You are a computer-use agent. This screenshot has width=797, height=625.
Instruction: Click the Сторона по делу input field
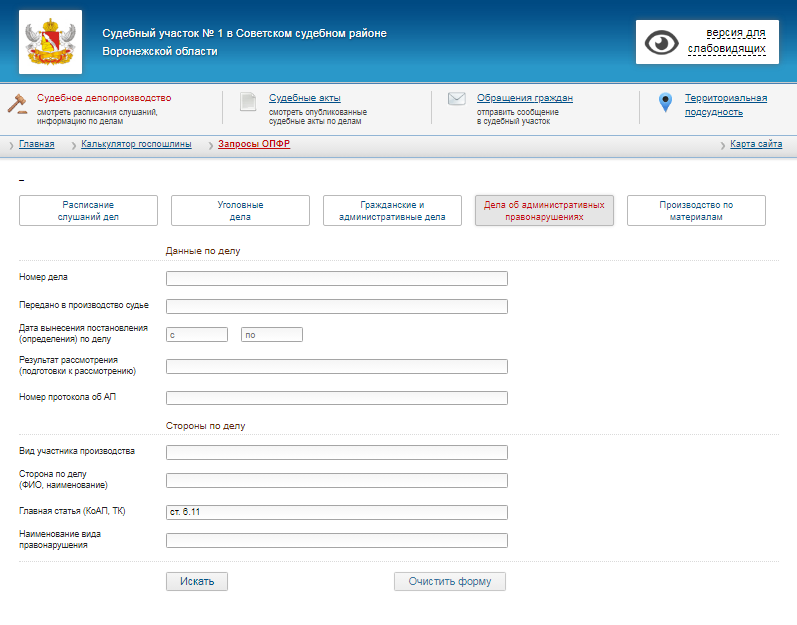(336, 480)
